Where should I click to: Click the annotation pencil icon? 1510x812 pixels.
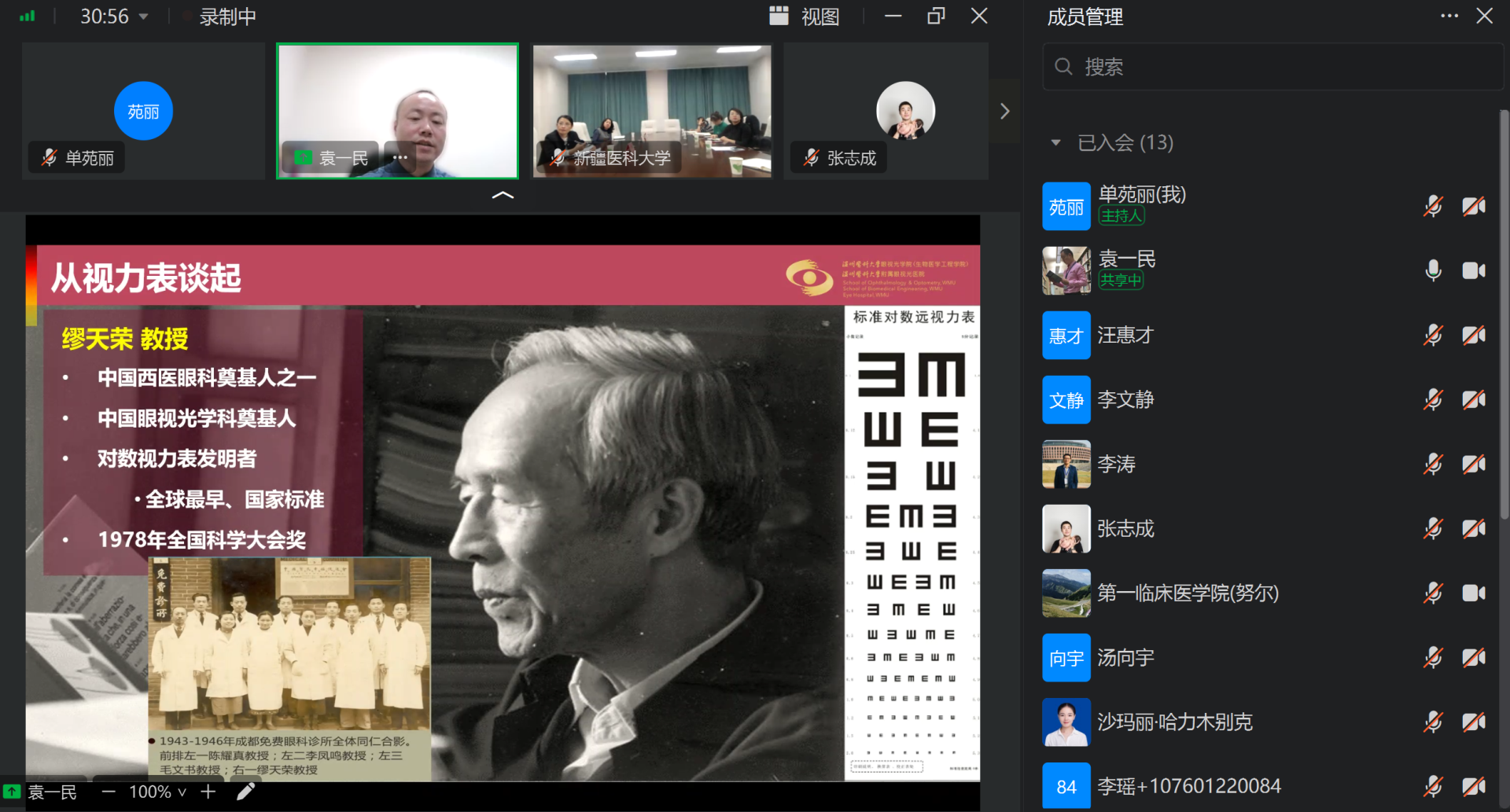click(x=245, y=792)
